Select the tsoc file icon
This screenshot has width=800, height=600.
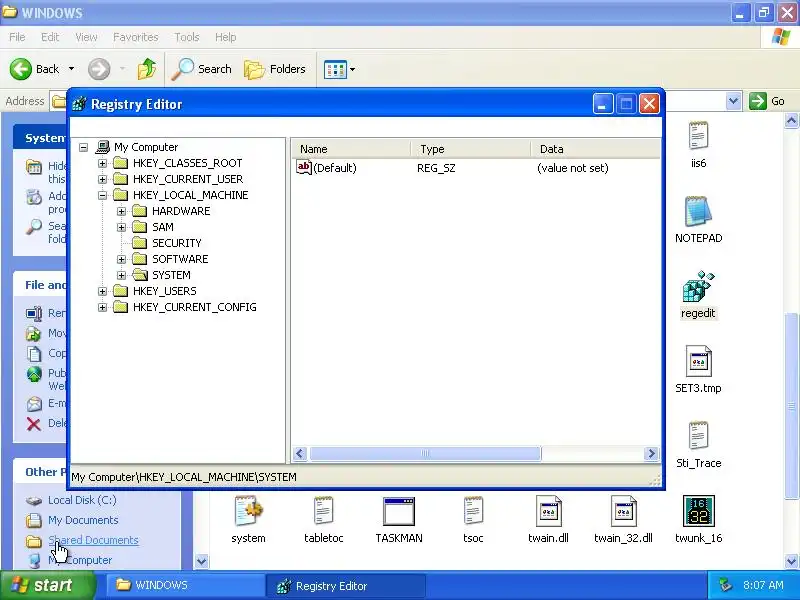[x=473, y=511]
